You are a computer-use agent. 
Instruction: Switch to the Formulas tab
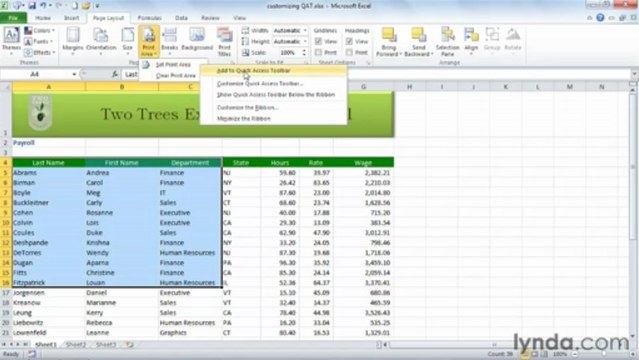(x=149, y=18)
